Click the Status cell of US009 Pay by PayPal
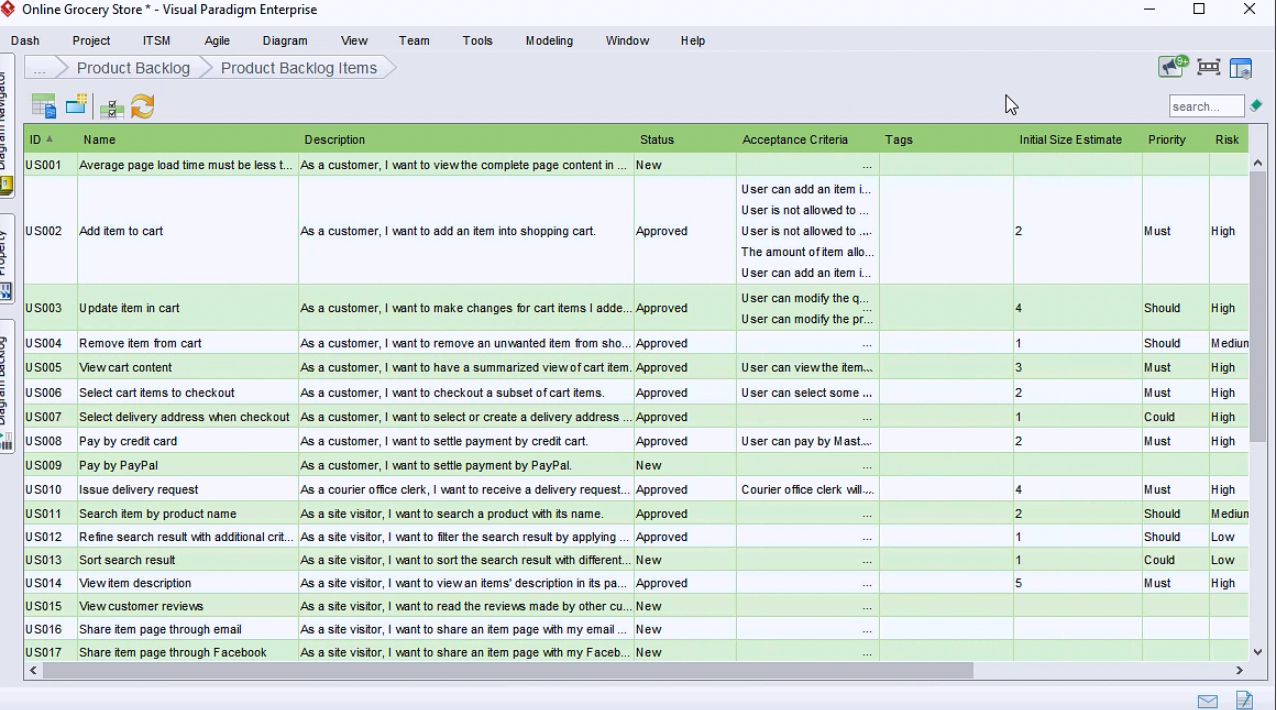 pos(686,465)
